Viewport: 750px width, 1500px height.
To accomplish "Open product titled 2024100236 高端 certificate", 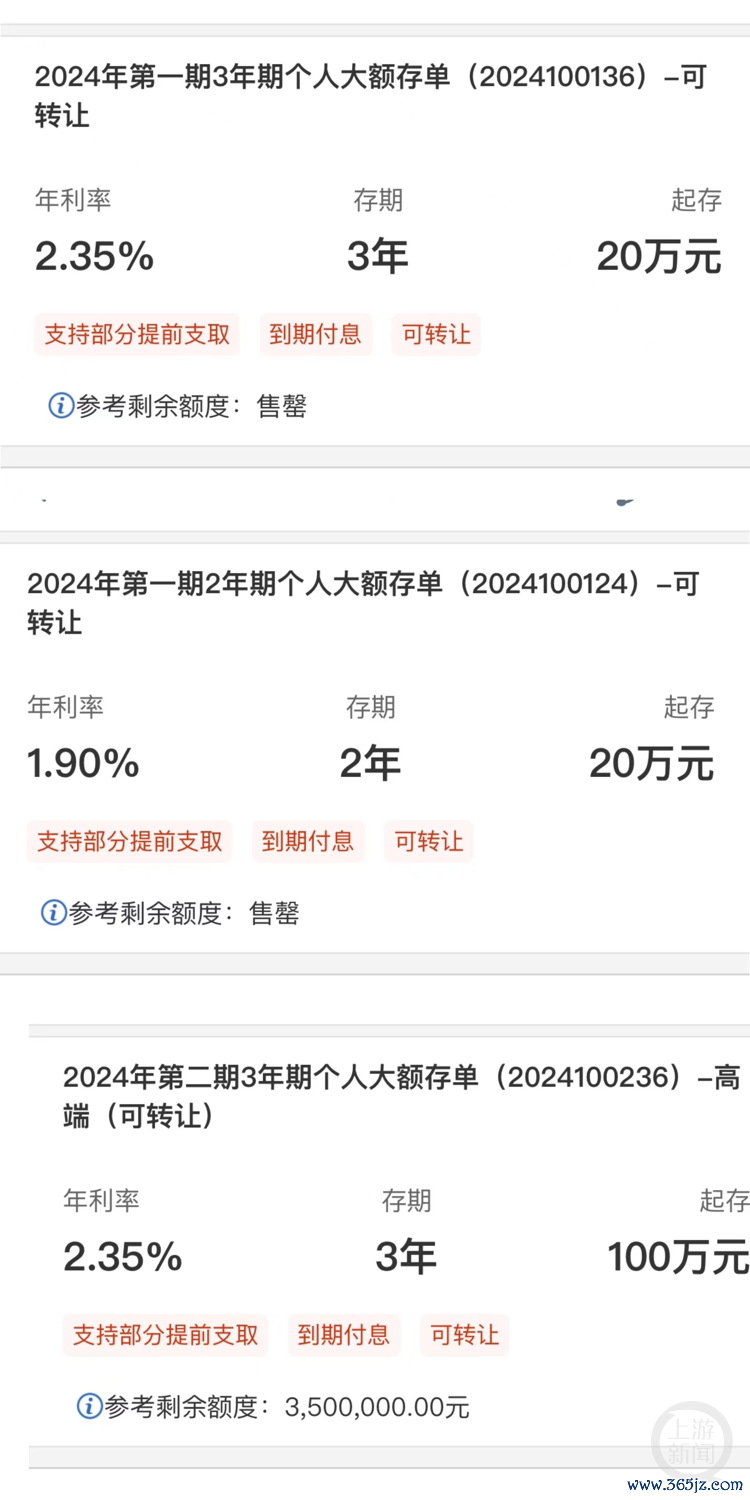I will click(x=402, y=1096).
